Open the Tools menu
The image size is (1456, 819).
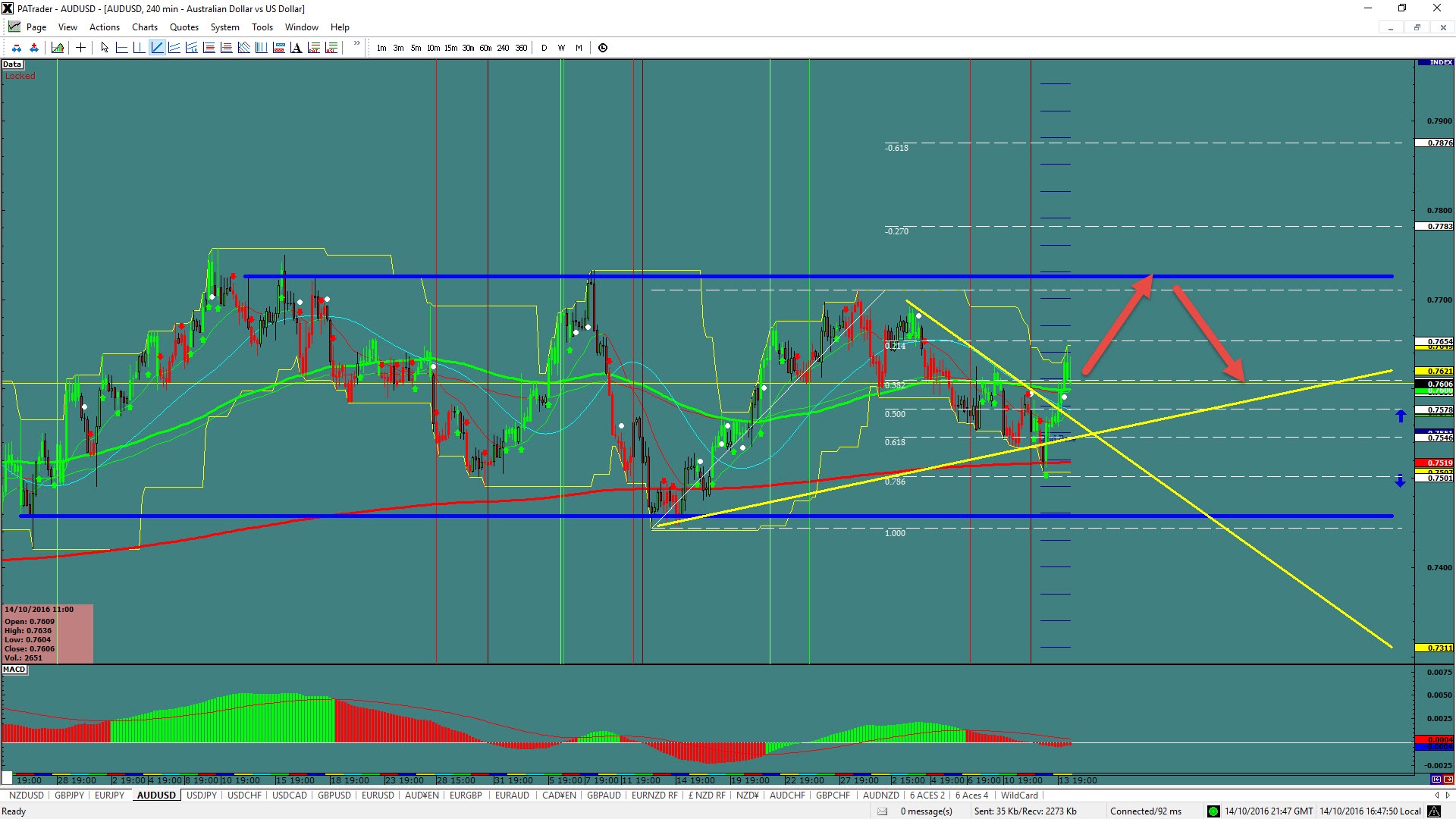pyautogui.click(x=262, y=27)
